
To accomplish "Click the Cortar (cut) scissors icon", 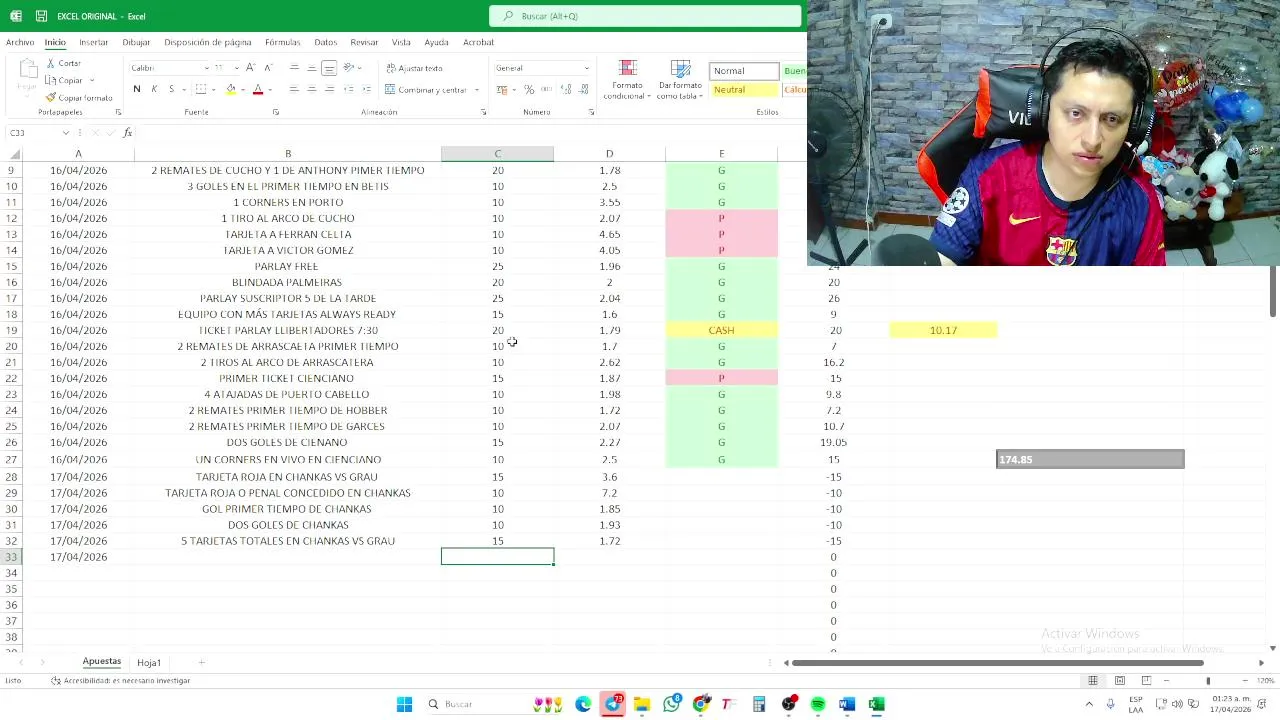I will click(x=50, y=63).
